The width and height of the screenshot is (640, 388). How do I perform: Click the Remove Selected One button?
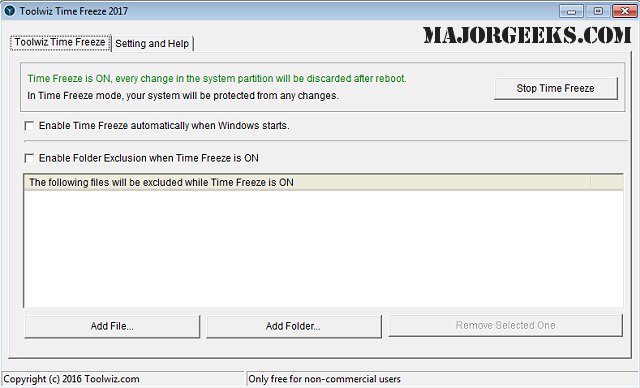coord(505,325)
